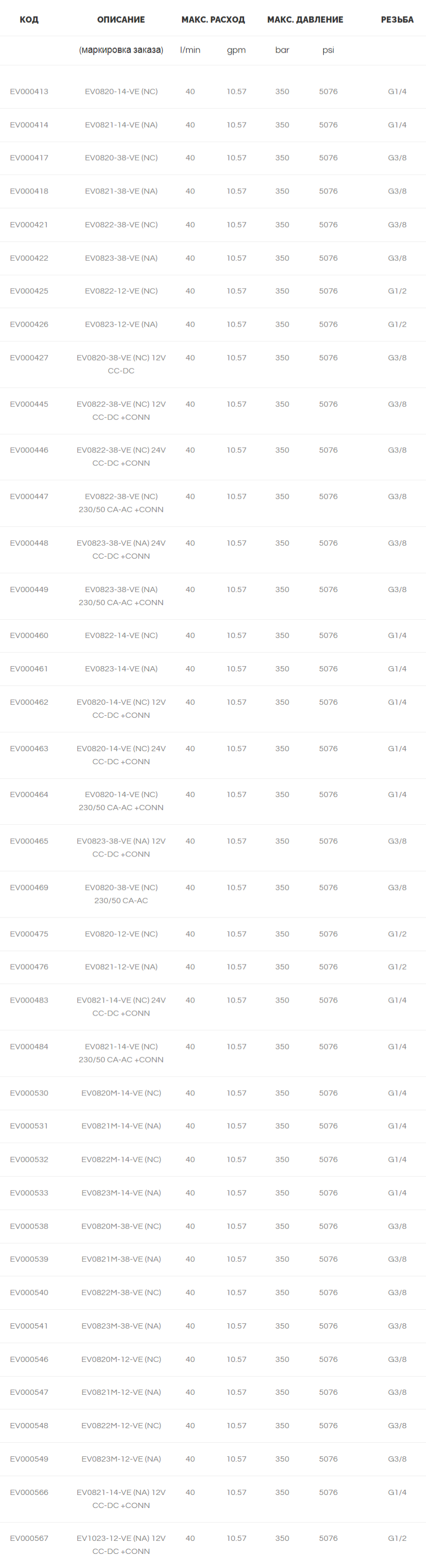Select product code EV000567

(29, 1539)
